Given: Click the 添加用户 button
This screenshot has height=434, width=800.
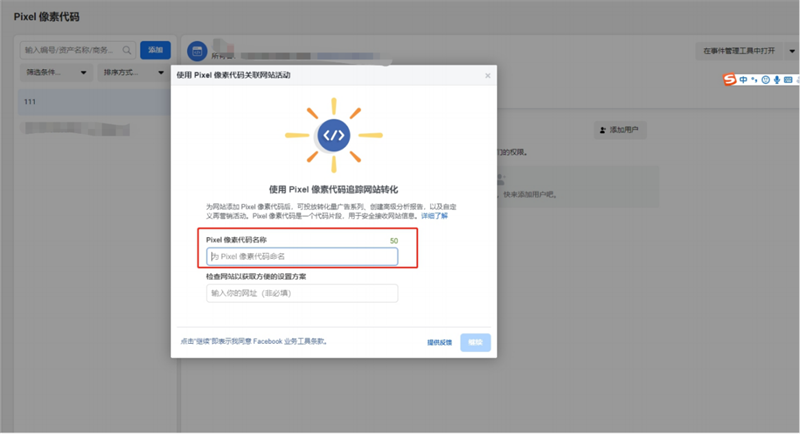Looking at the screenshot, I should click(x=620, y=130).
